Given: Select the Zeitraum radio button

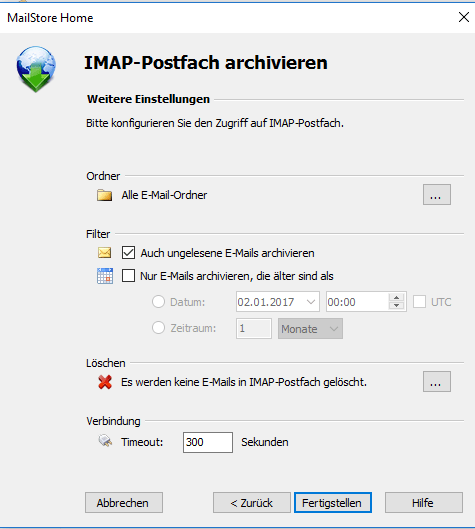Looking at the screenshot, I should point(158,328).
